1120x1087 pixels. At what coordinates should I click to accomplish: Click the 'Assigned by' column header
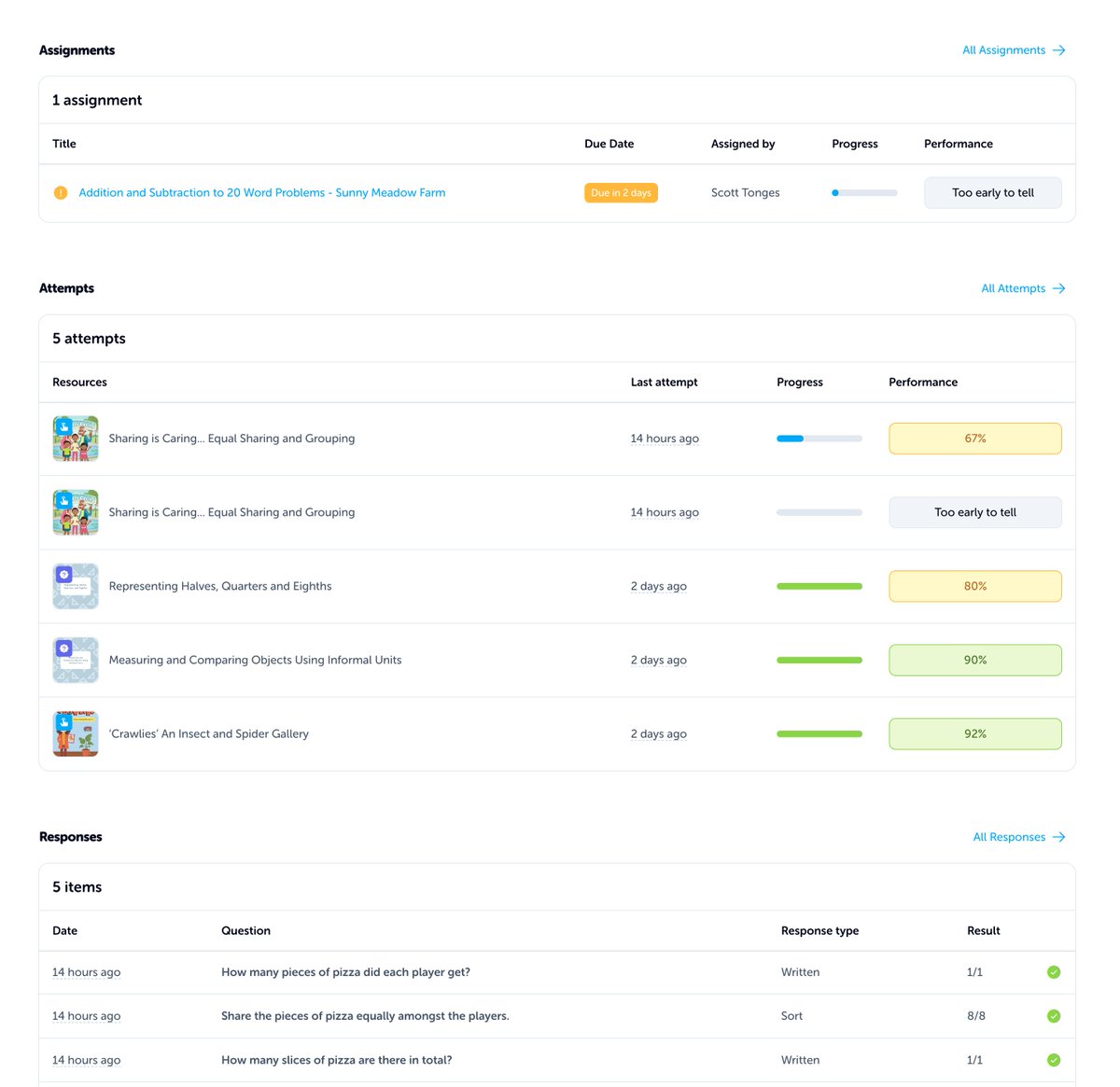(x=743, y=144)
